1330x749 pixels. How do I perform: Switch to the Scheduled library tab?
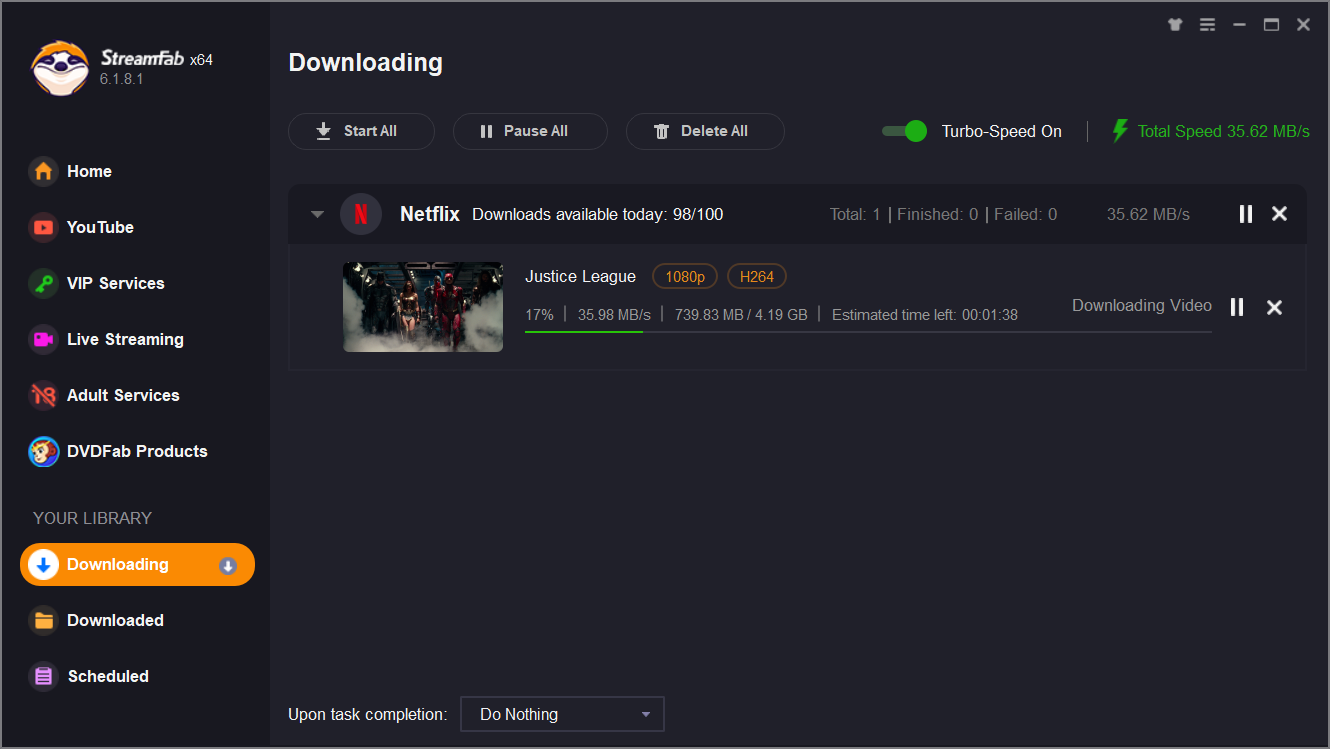(108, 676)
